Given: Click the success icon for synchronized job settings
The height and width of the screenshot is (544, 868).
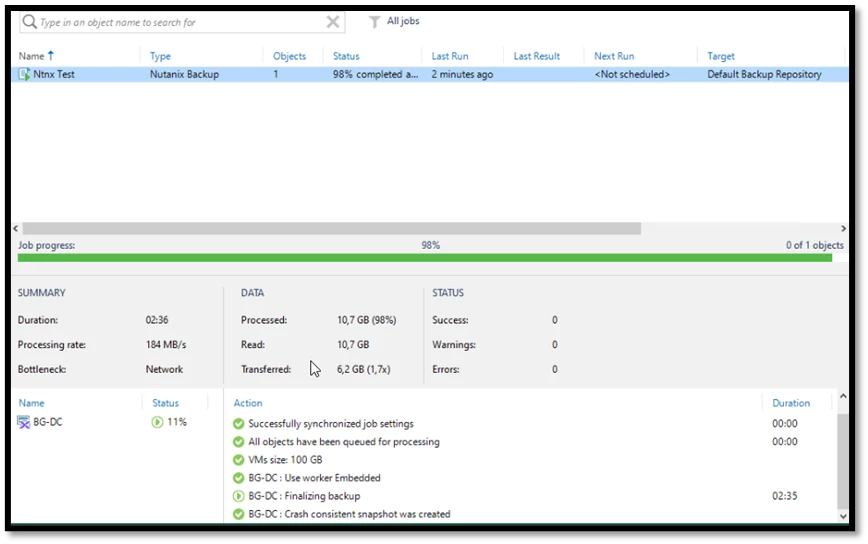Looking at the screenshot, I should (x=239, y=424).
